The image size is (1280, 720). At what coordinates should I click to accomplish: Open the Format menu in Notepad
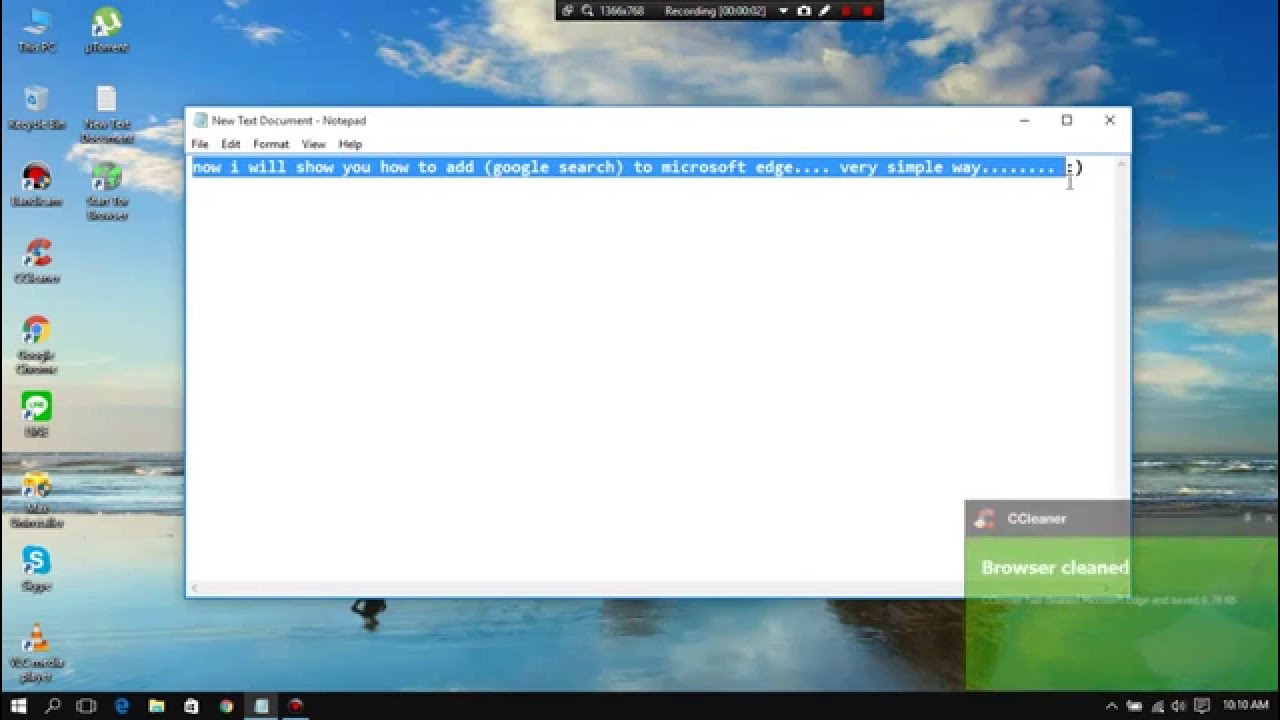[271, 144]
